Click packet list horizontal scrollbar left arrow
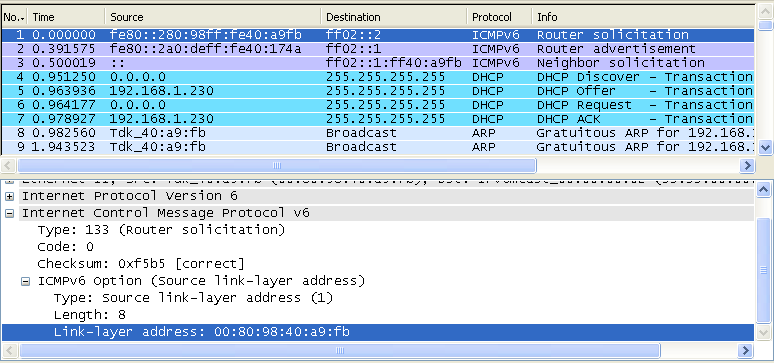Image resolution: width=774 pixels, height=363 pixels. point(8,165)
